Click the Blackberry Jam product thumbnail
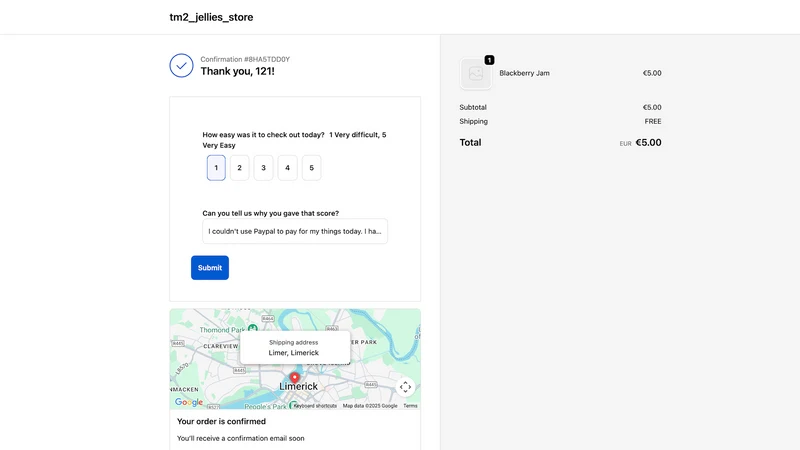Image resolution: width=800 pixels, height=450 pixels. tap(476, 73)
